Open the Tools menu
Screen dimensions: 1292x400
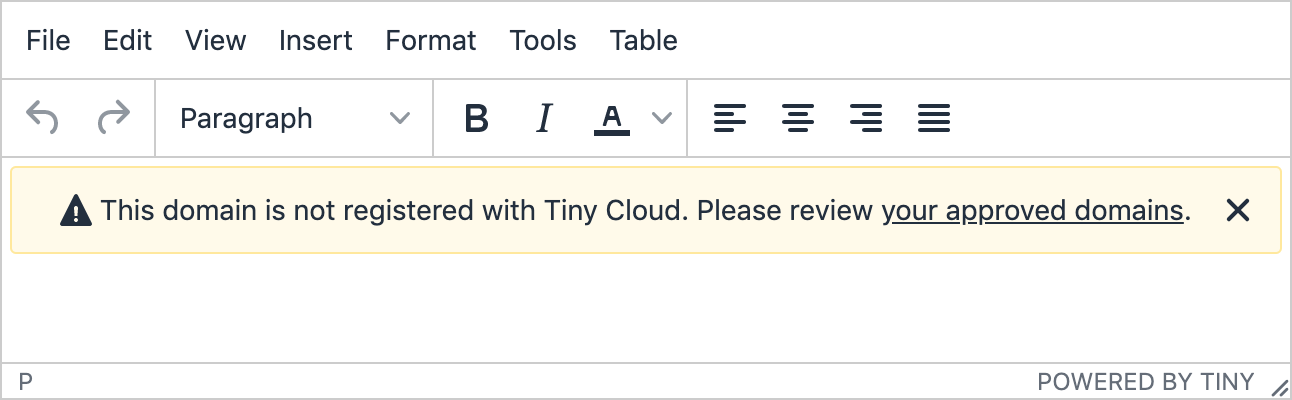coord(543,40)
